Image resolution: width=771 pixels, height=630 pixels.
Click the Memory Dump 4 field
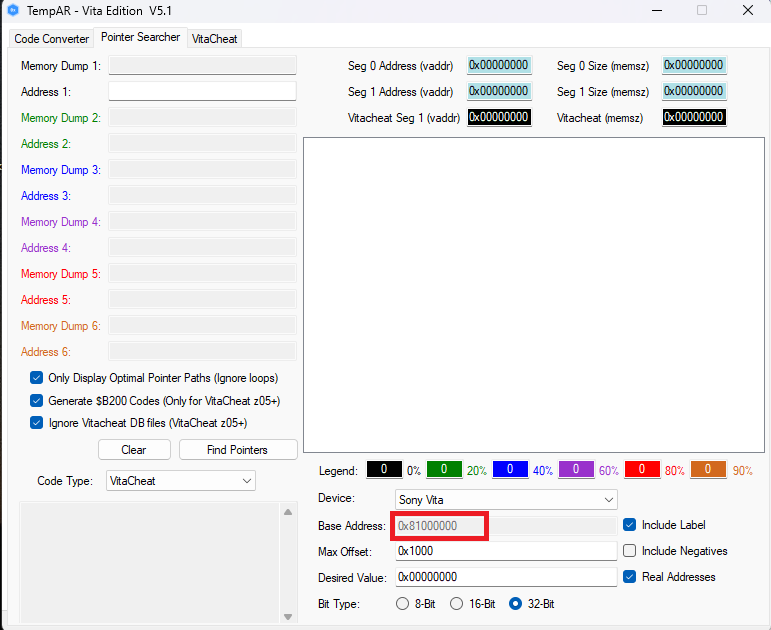[x=202, y=221]
